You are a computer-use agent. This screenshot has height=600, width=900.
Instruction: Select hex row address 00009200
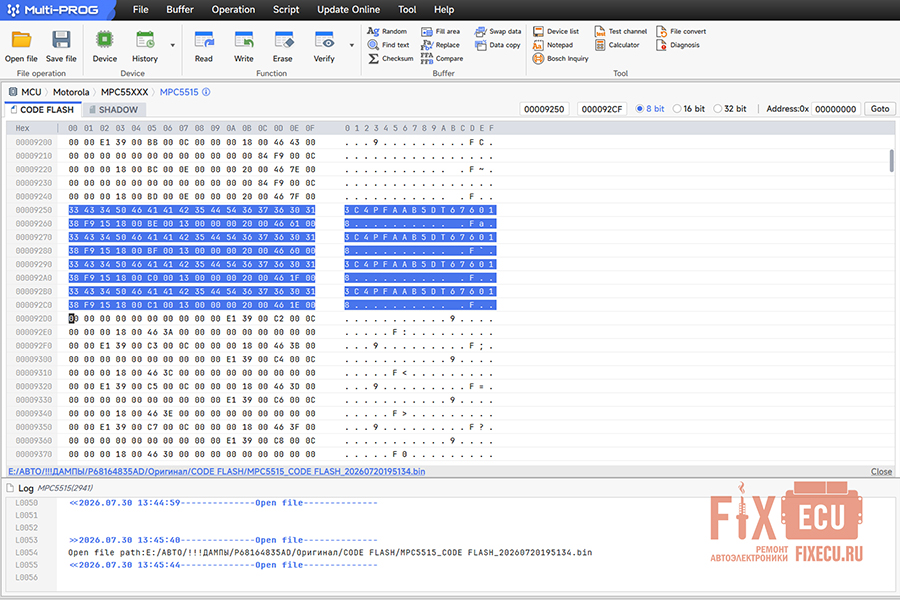[x=34, y=142]
